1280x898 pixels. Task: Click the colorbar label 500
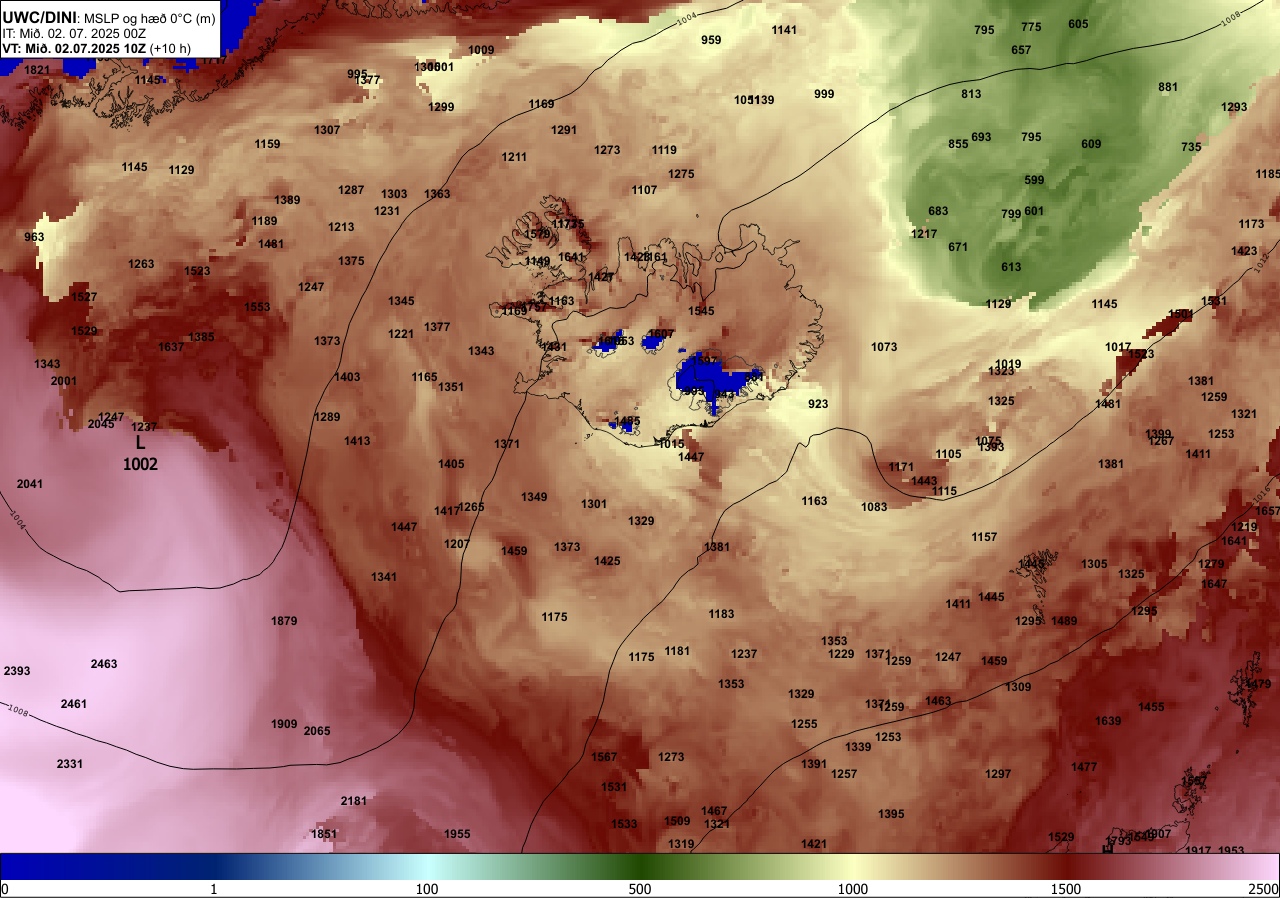point(640,889)
